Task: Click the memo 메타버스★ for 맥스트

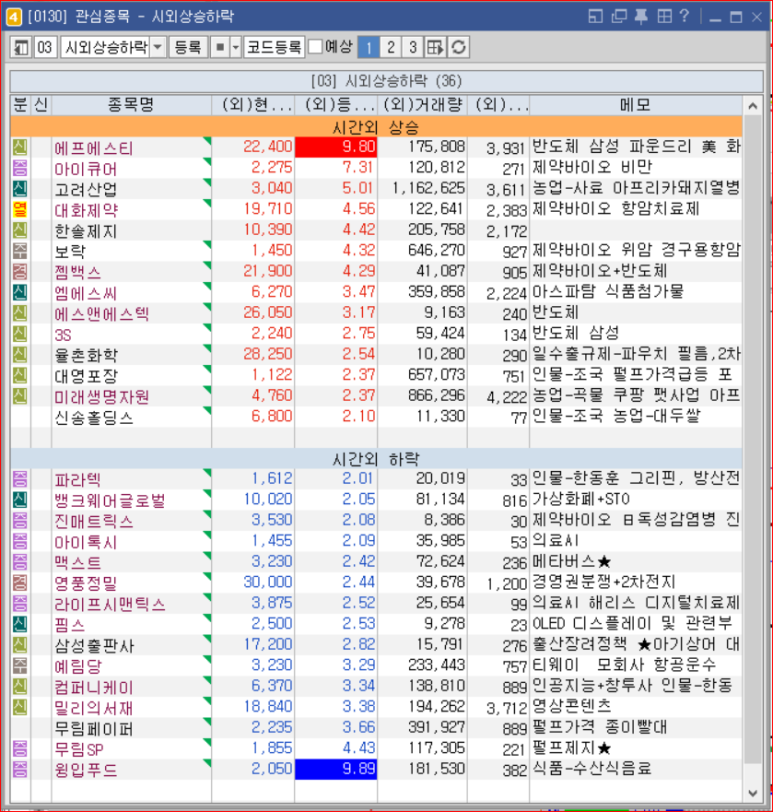Action: click(x=572, y=561)
